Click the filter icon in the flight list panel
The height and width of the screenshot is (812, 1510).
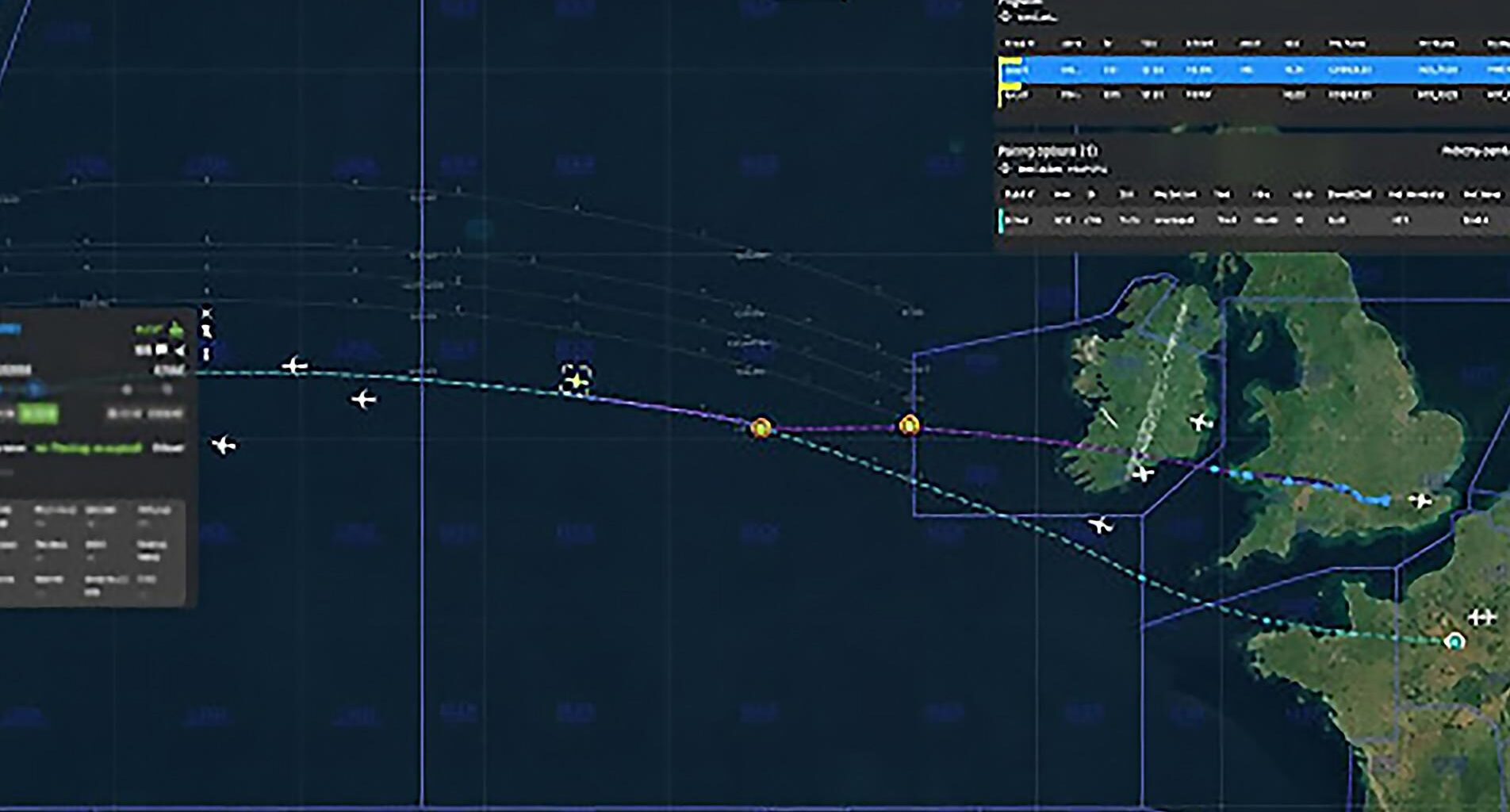(1003, 17)
